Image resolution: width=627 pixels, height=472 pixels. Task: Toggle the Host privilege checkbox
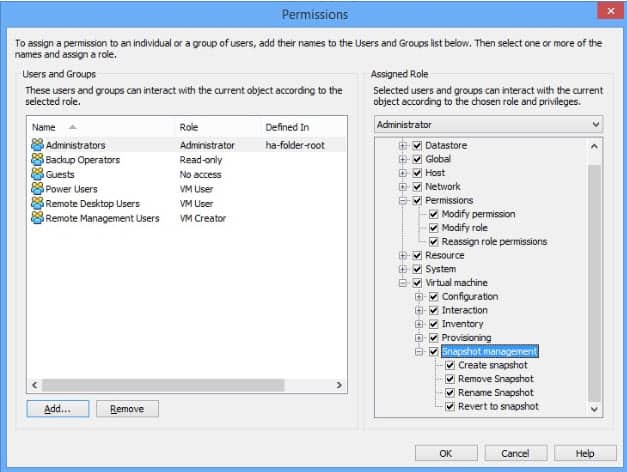pyautogui.click(x=417, y=173)
